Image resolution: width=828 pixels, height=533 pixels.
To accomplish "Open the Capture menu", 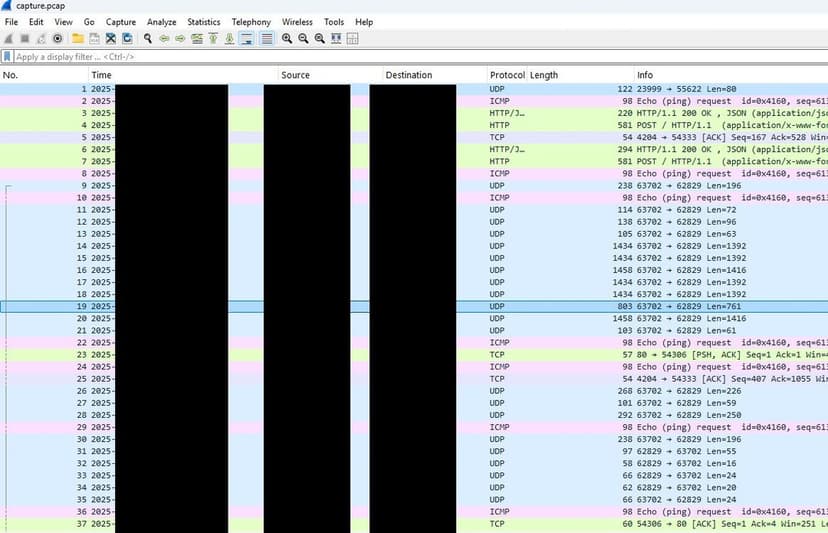I will (x=121, y=22).
